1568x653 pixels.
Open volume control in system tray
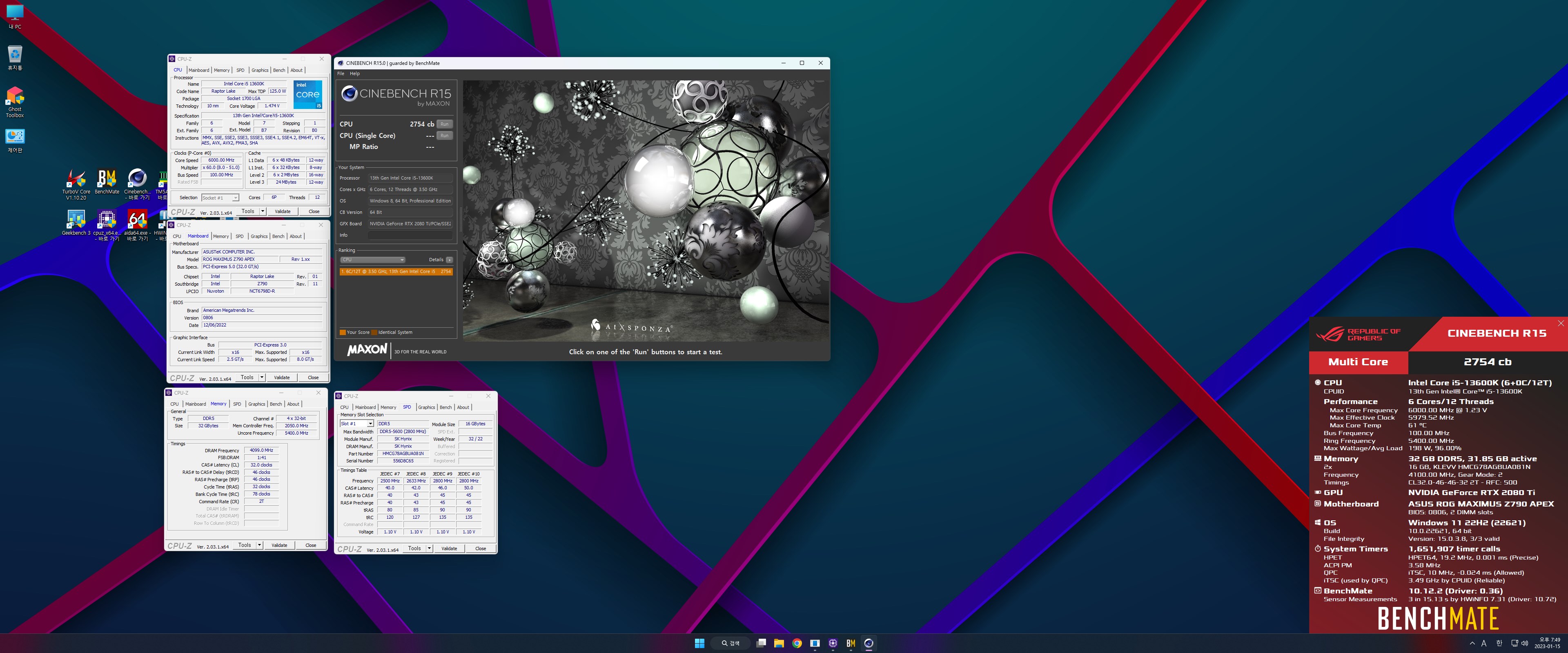click(1524, 643)
